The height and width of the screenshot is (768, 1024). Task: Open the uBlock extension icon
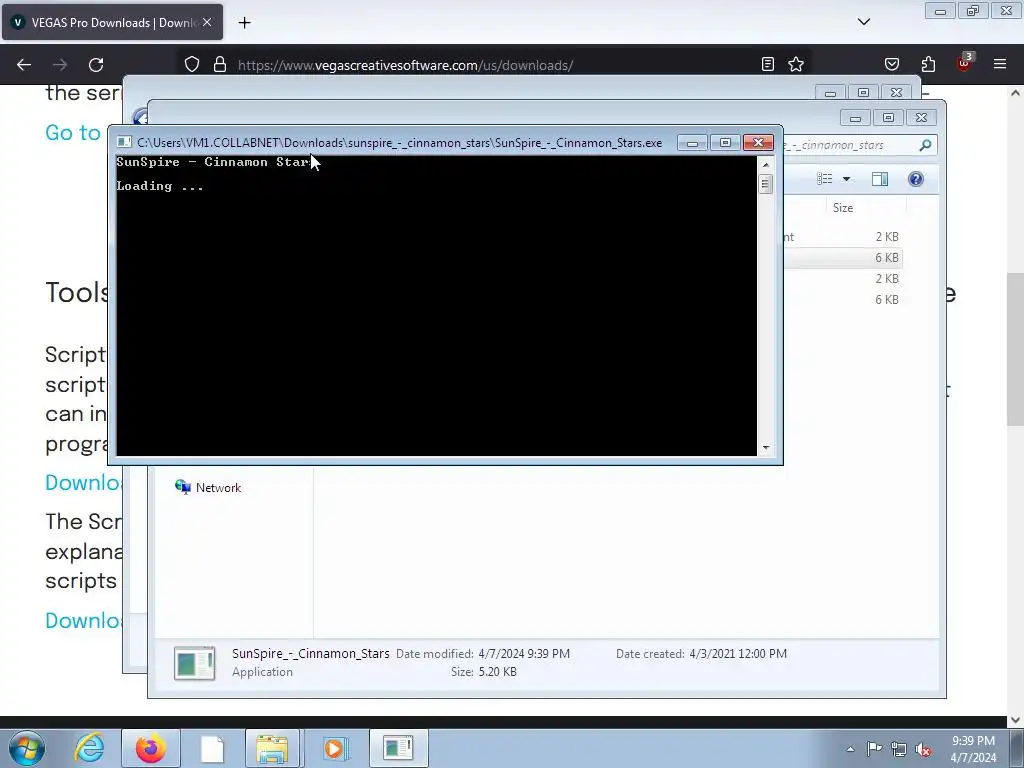965,63
